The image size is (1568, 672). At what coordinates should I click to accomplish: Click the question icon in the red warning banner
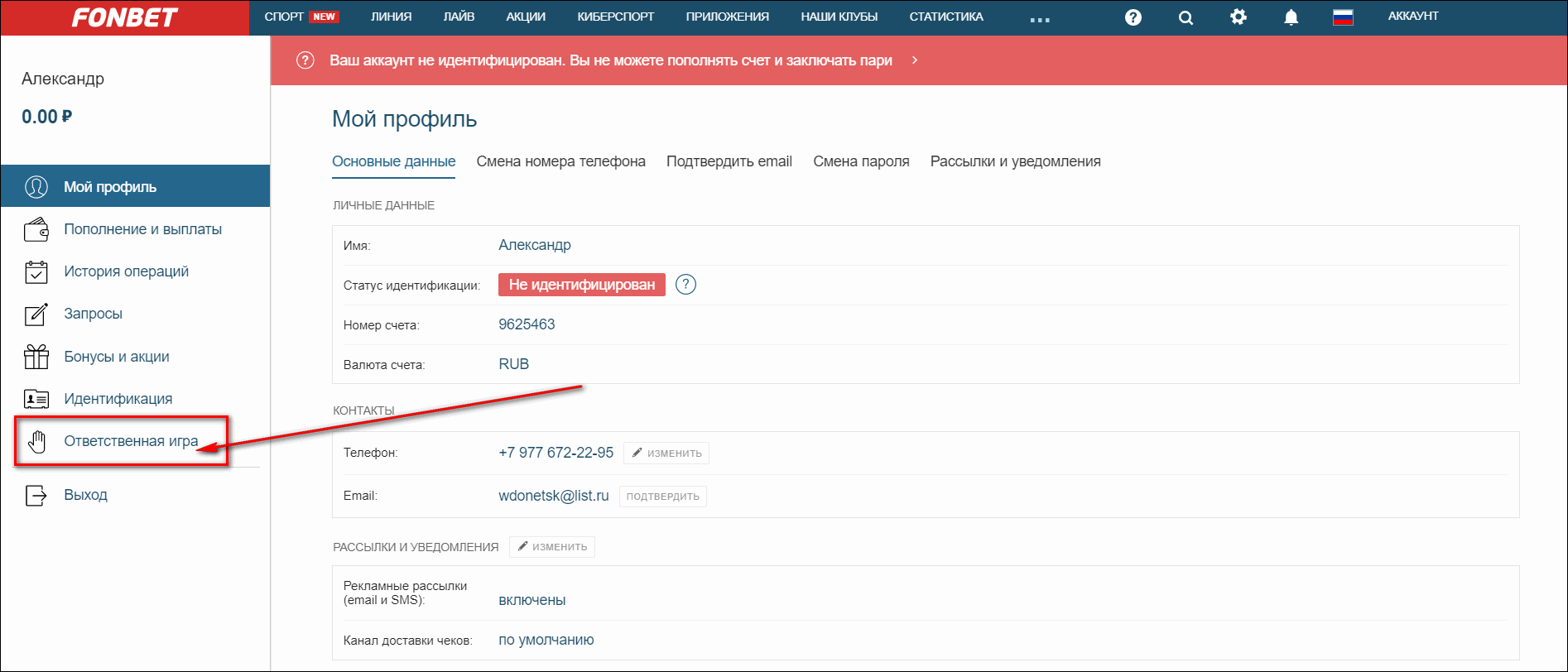305,60
